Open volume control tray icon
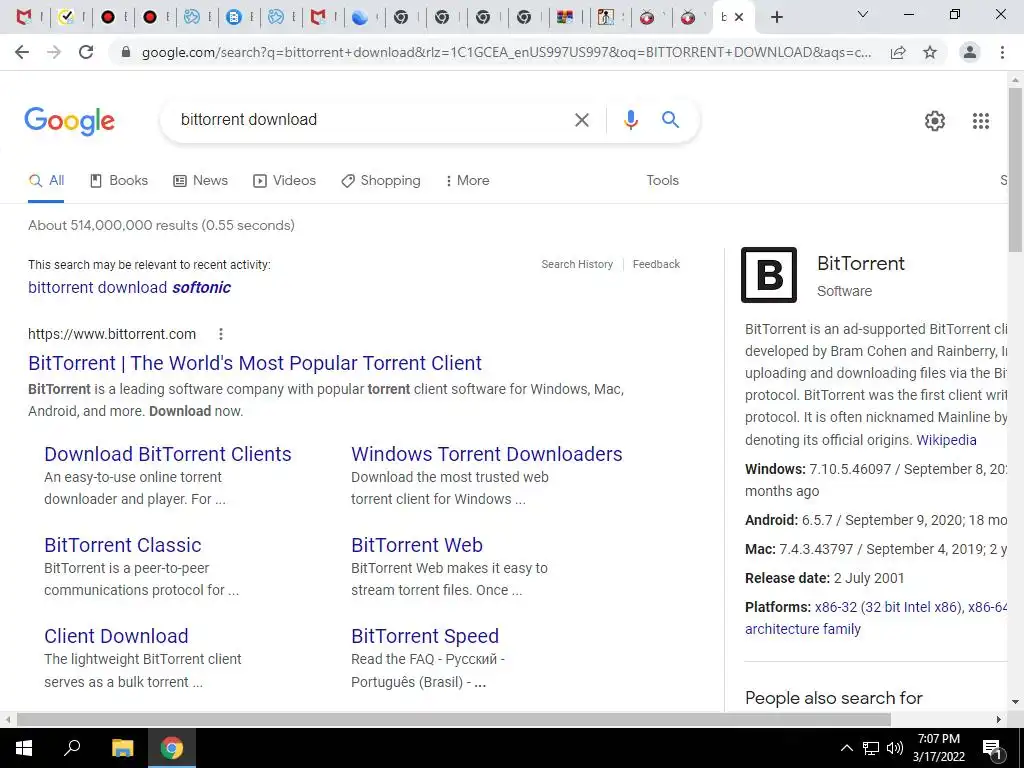1024x768 pixels. 895,748
